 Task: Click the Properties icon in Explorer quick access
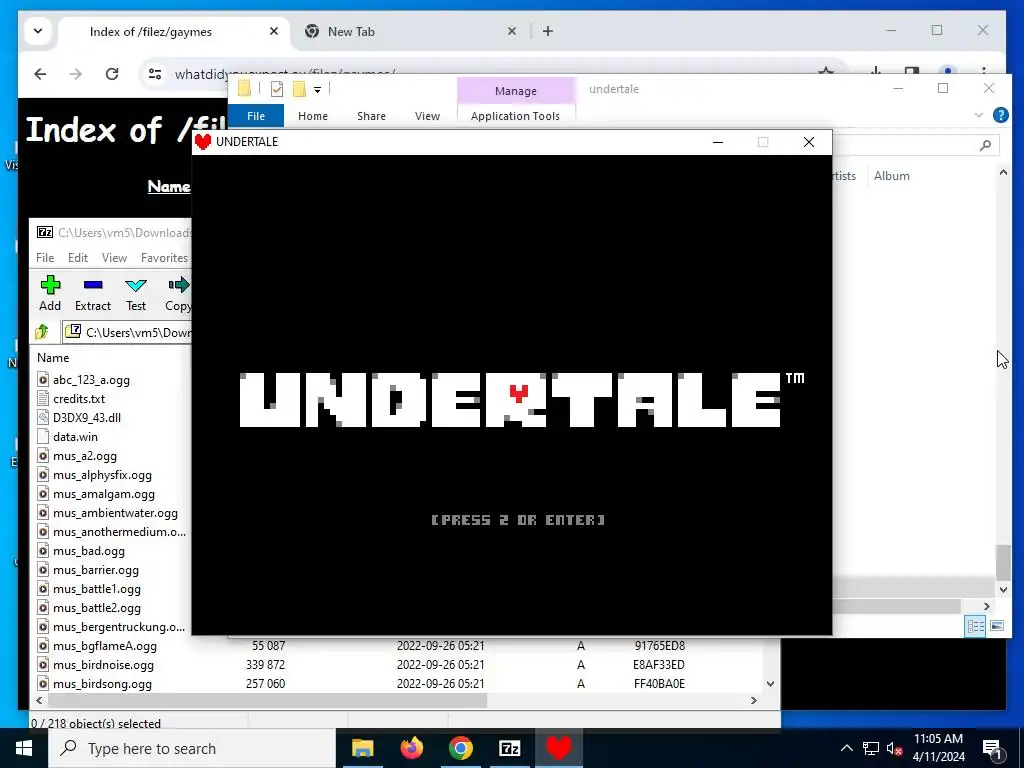[x=277, y=89]
